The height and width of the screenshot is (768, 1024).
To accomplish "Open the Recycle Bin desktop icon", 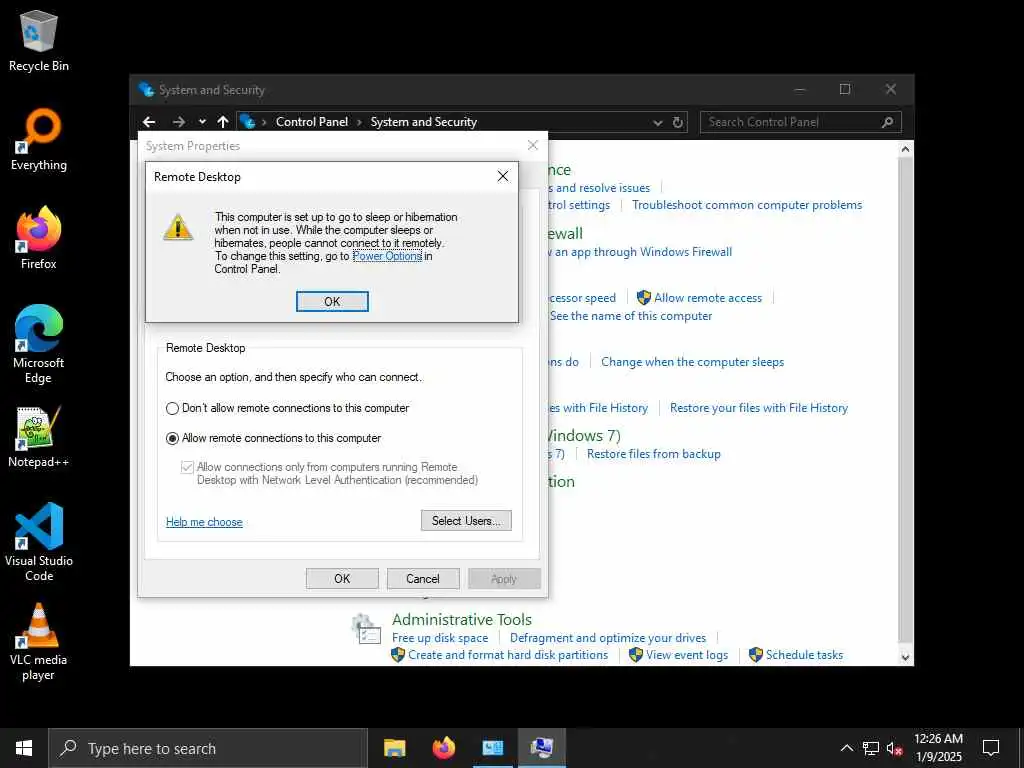I will click(x=39, y=40).
